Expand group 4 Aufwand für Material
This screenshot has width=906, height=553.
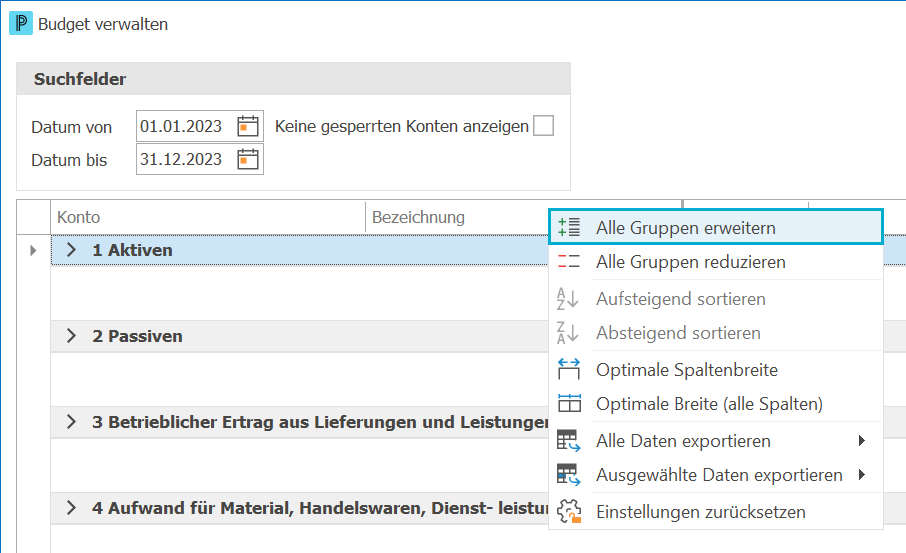click(71, 508)
